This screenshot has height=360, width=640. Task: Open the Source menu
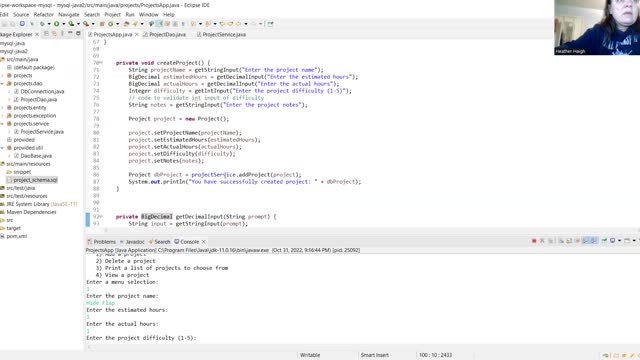pyautogui.click(x=21, y=14)
